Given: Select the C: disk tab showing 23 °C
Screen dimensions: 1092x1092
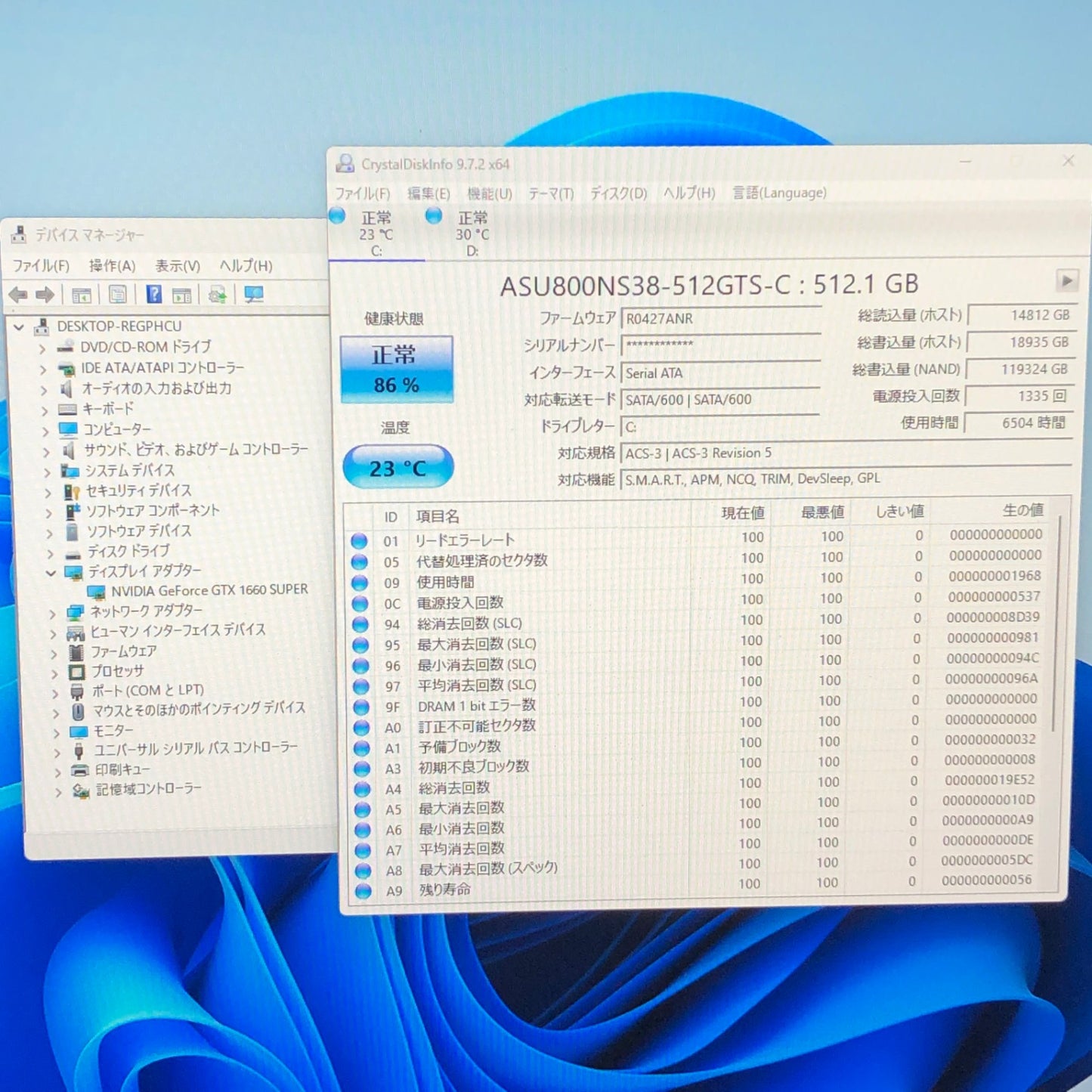Looking at the screenshot, I should tap(376, 234).
